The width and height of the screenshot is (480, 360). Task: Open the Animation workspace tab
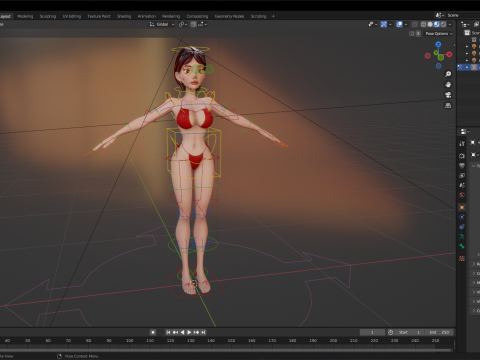click(x=147, y=16)
